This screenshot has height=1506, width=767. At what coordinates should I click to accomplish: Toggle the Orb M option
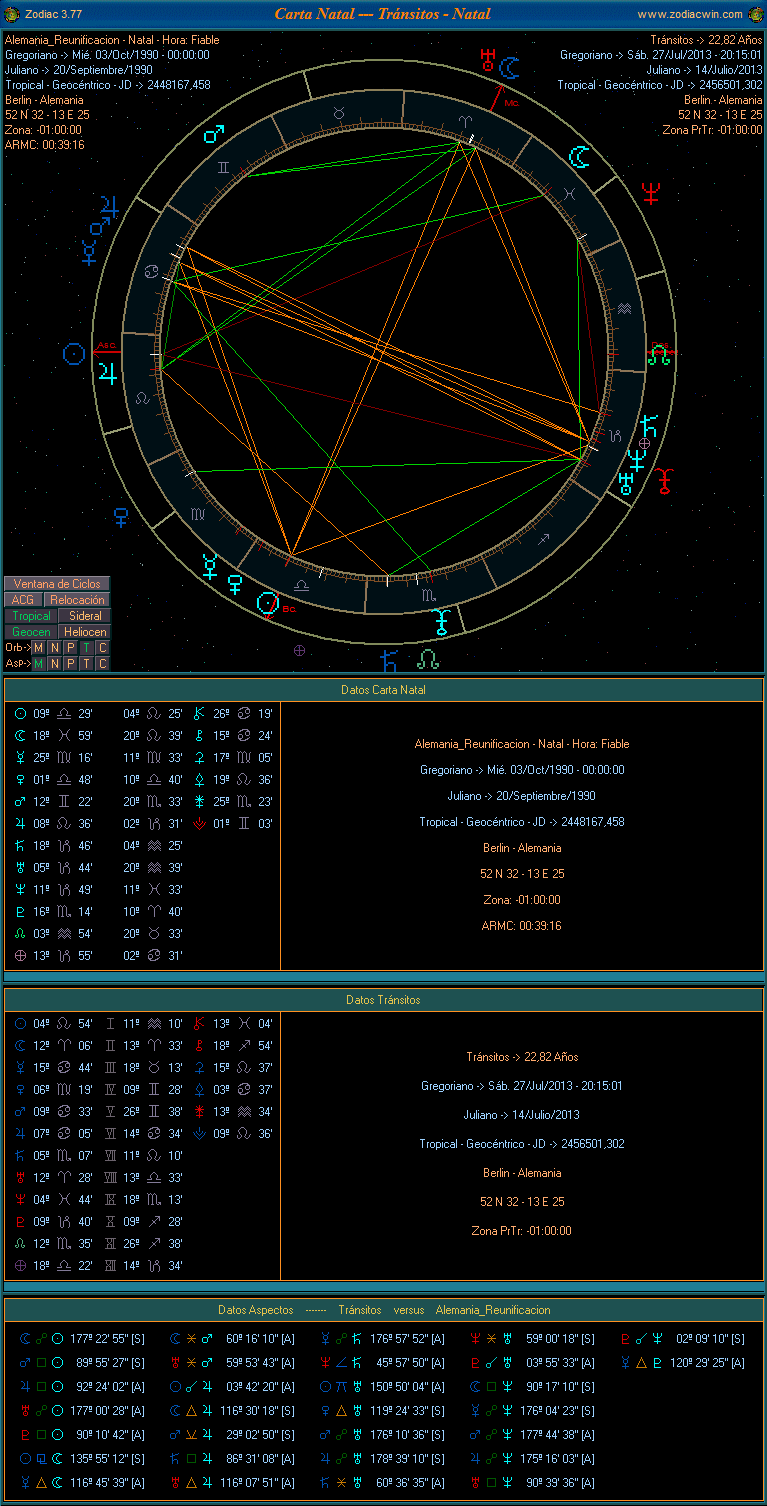click(38, 648)
